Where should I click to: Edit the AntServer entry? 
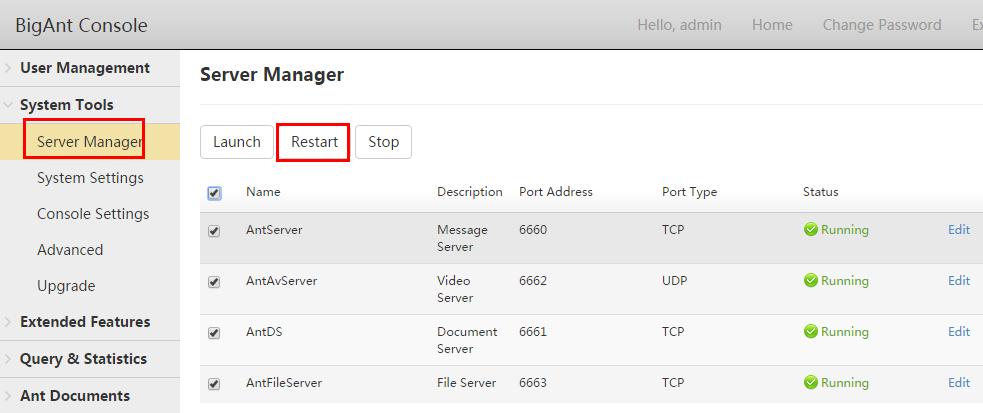click(959, 230)
